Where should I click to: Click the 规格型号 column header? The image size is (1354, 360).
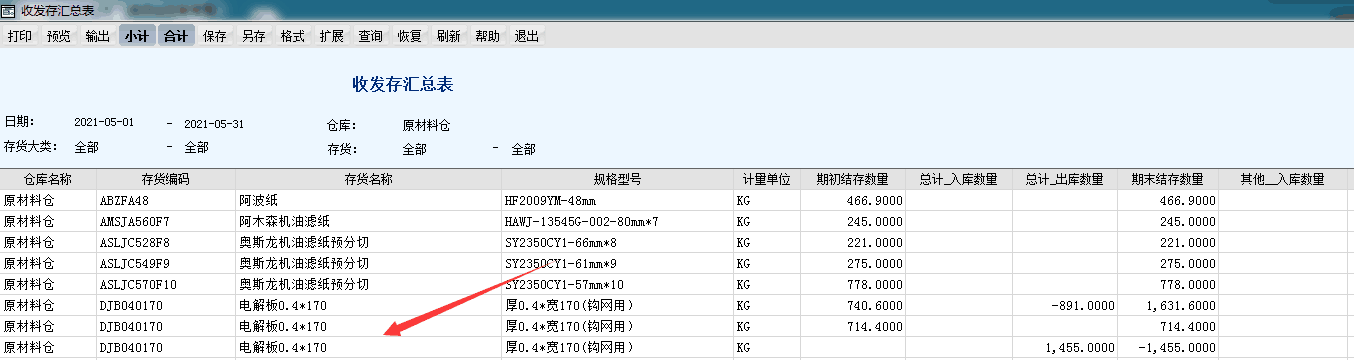[x=617, y=180]
